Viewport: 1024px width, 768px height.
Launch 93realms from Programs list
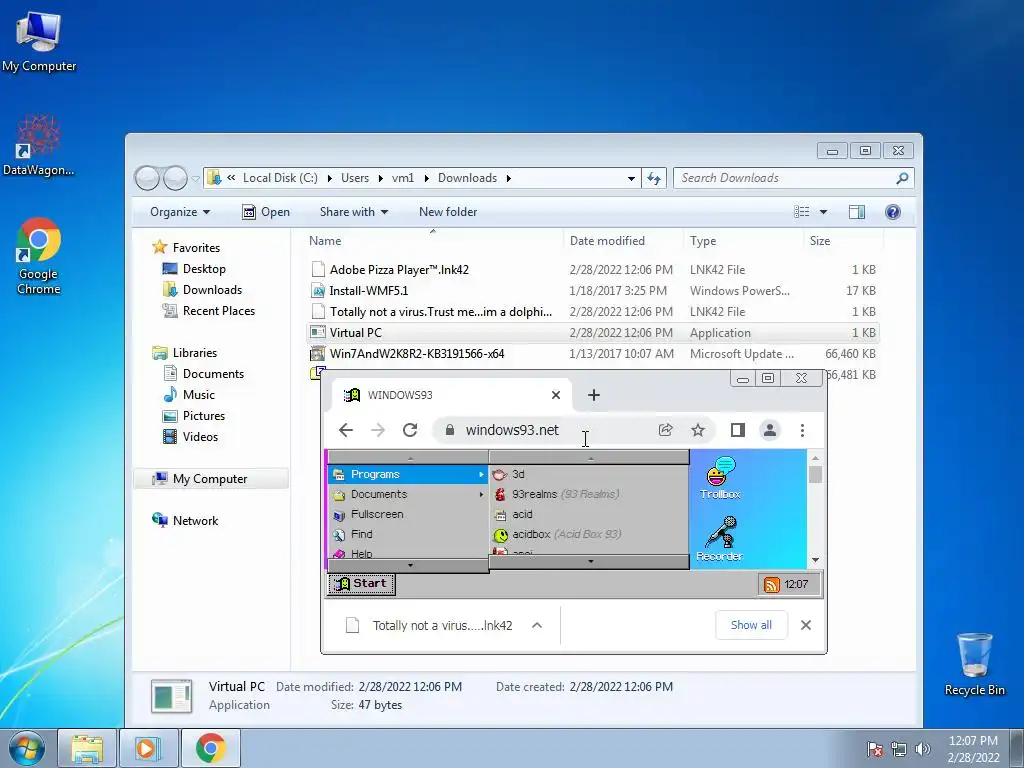tap(589, 494)
